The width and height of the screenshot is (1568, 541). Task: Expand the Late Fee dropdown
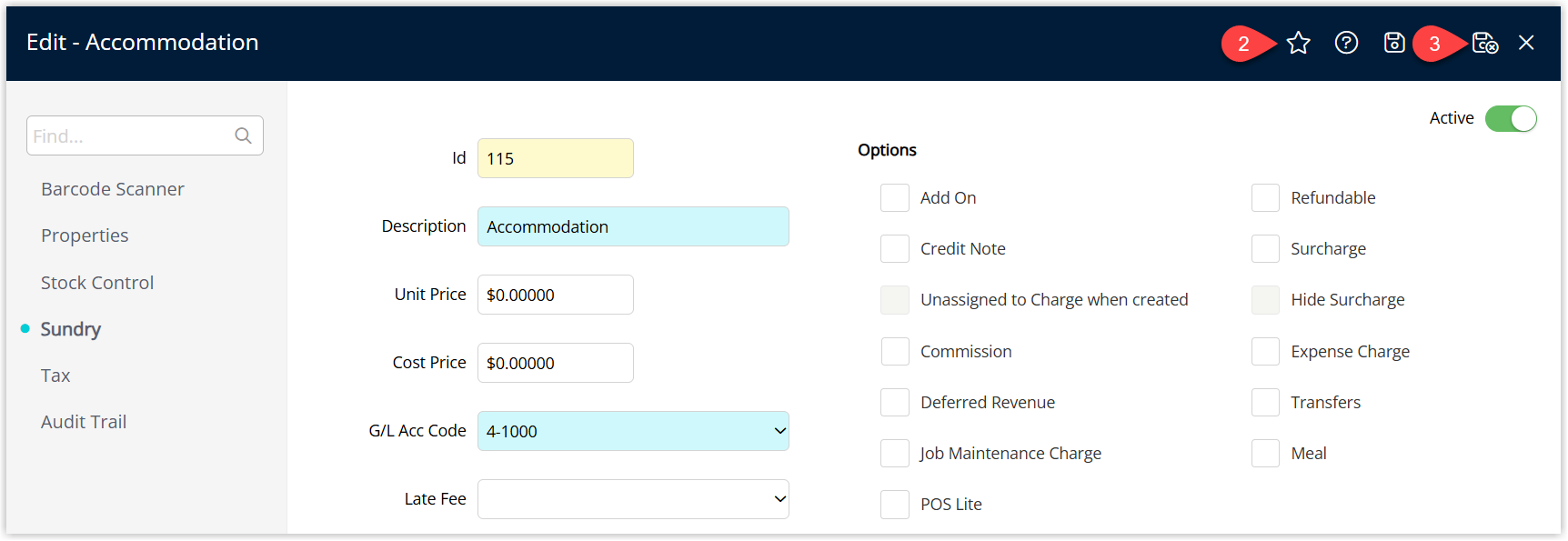tap(633, 499)
